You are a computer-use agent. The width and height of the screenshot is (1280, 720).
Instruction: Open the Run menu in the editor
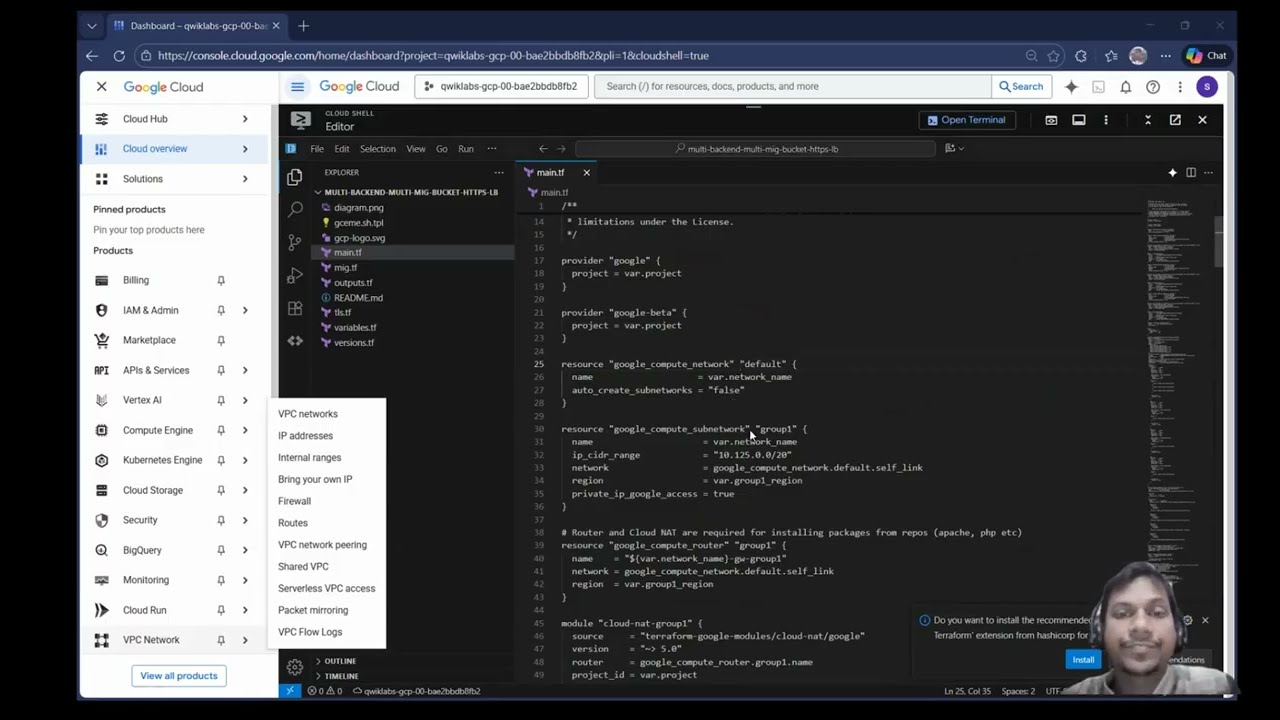click(x=466, y=149)
